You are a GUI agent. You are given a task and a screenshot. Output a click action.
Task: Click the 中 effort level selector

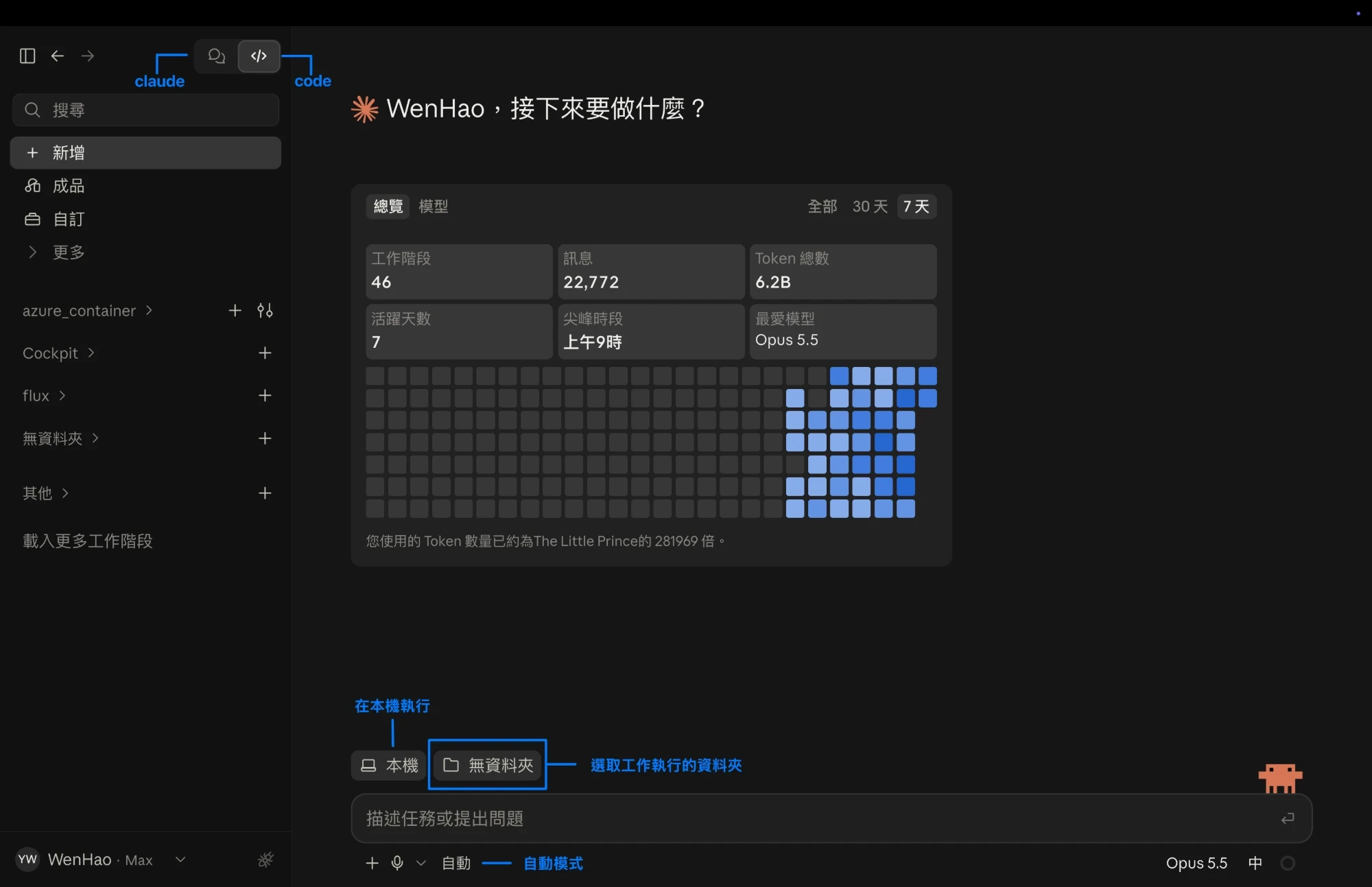click(x=1255, y=863)
